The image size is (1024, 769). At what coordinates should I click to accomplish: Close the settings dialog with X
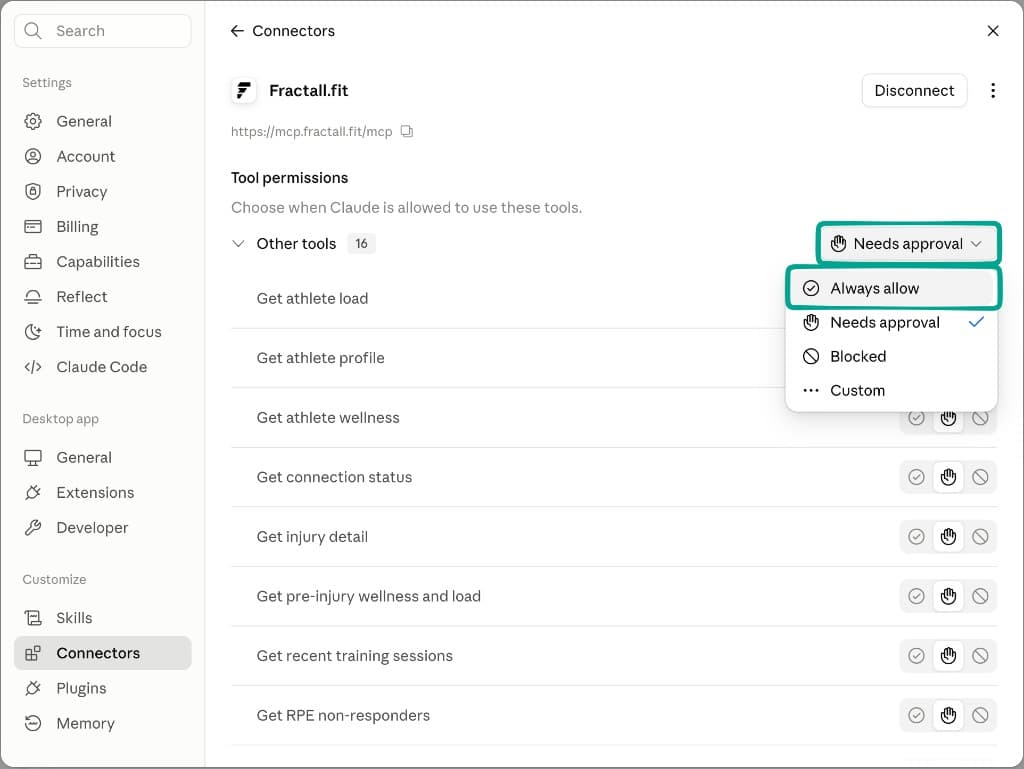993,31
